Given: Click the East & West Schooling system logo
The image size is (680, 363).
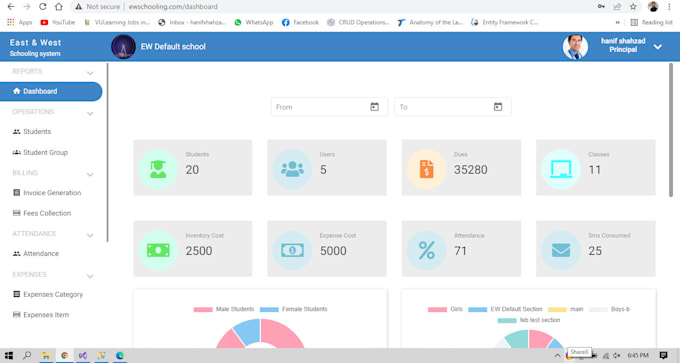Looking at the screenshot, I should tap(36, 47).
